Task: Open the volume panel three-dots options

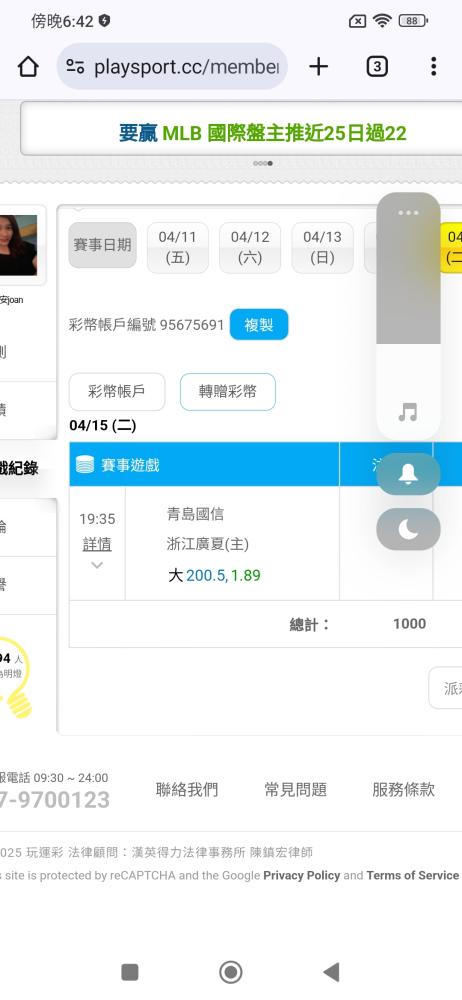Action: tap(408, 212)
